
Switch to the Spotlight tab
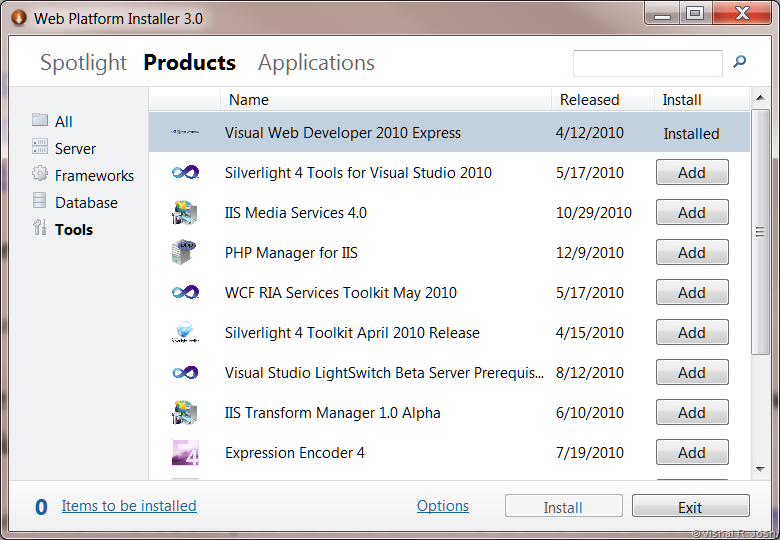[83, 62]
